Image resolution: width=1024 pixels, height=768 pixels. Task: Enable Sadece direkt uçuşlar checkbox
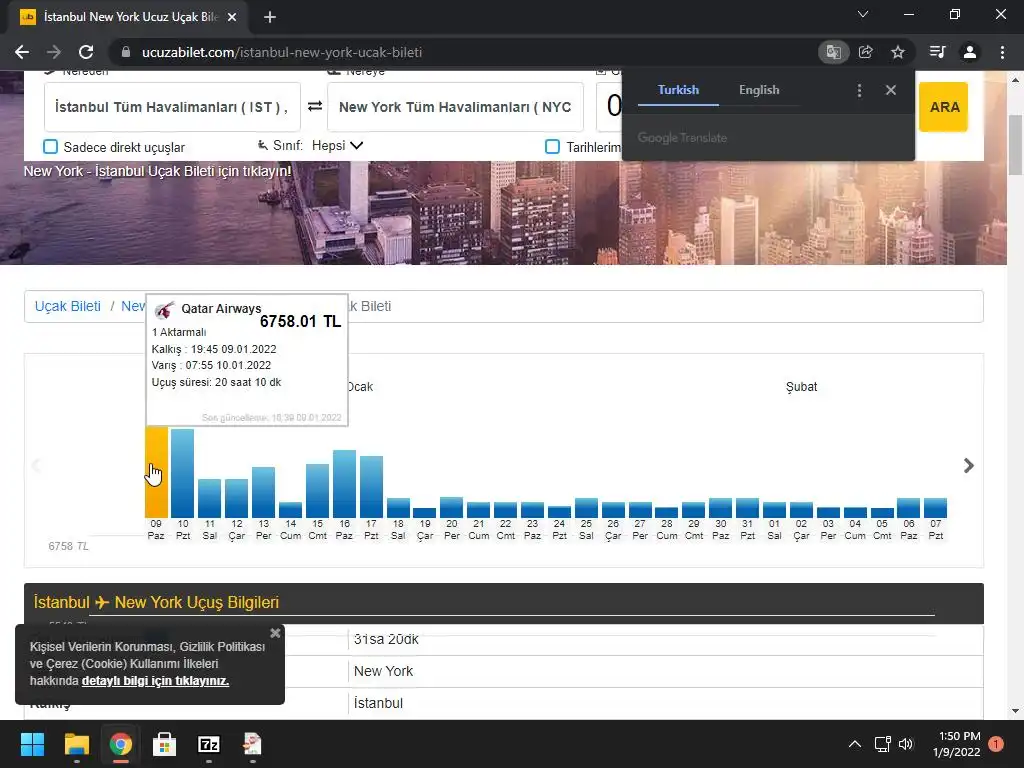(x=50, y=147)
